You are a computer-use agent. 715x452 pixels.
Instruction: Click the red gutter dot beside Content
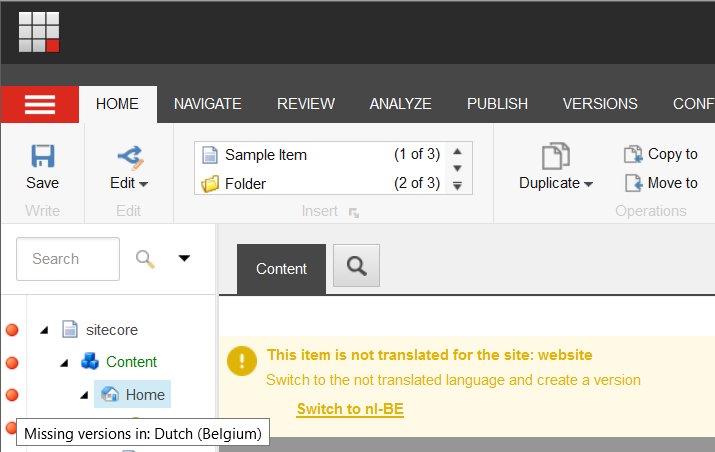(x=12, y=363)
